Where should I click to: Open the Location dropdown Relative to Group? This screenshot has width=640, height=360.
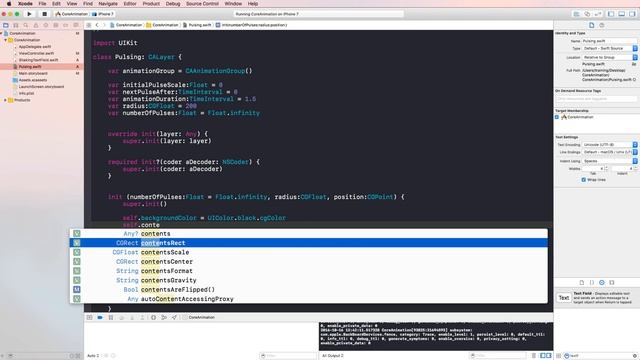(609, 57)
